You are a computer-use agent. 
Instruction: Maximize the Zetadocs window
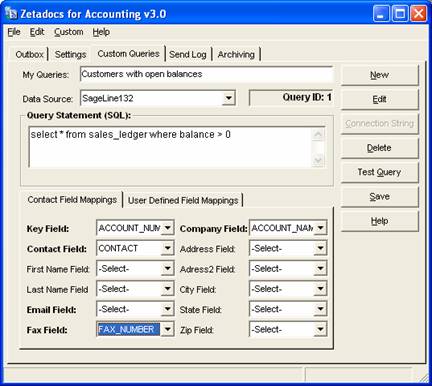[x=400, y=14]
